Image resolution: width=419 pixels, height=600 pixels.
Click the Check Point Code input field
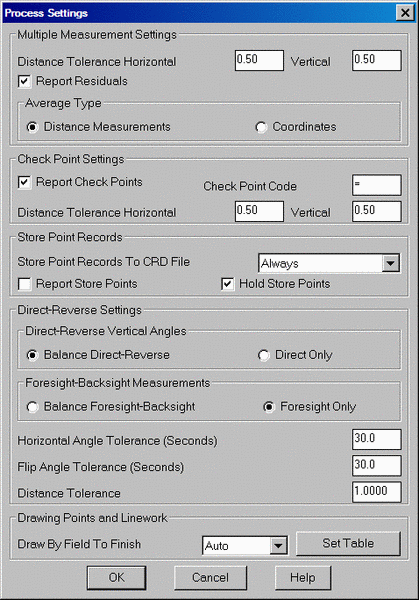pyautogui.click(x=377, y=185)
